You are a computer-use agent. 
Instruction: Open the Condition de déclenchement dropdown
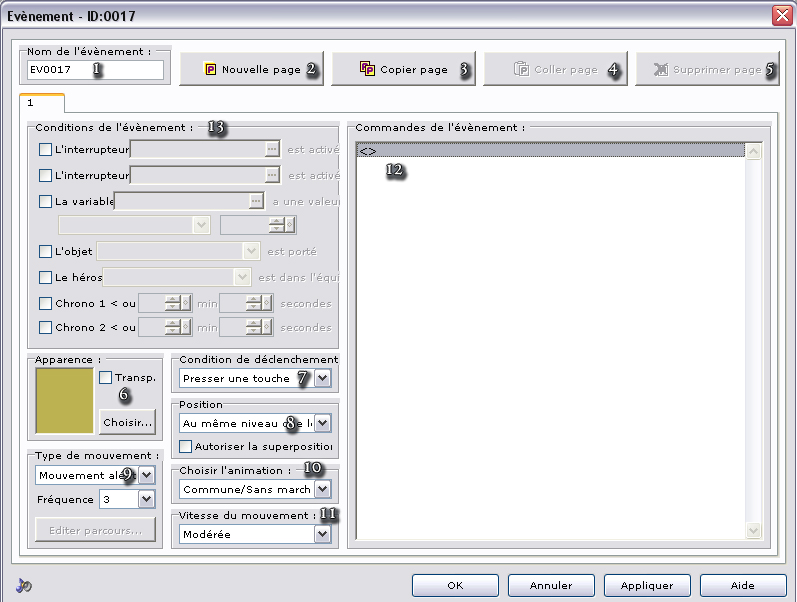tap(322, 379)
